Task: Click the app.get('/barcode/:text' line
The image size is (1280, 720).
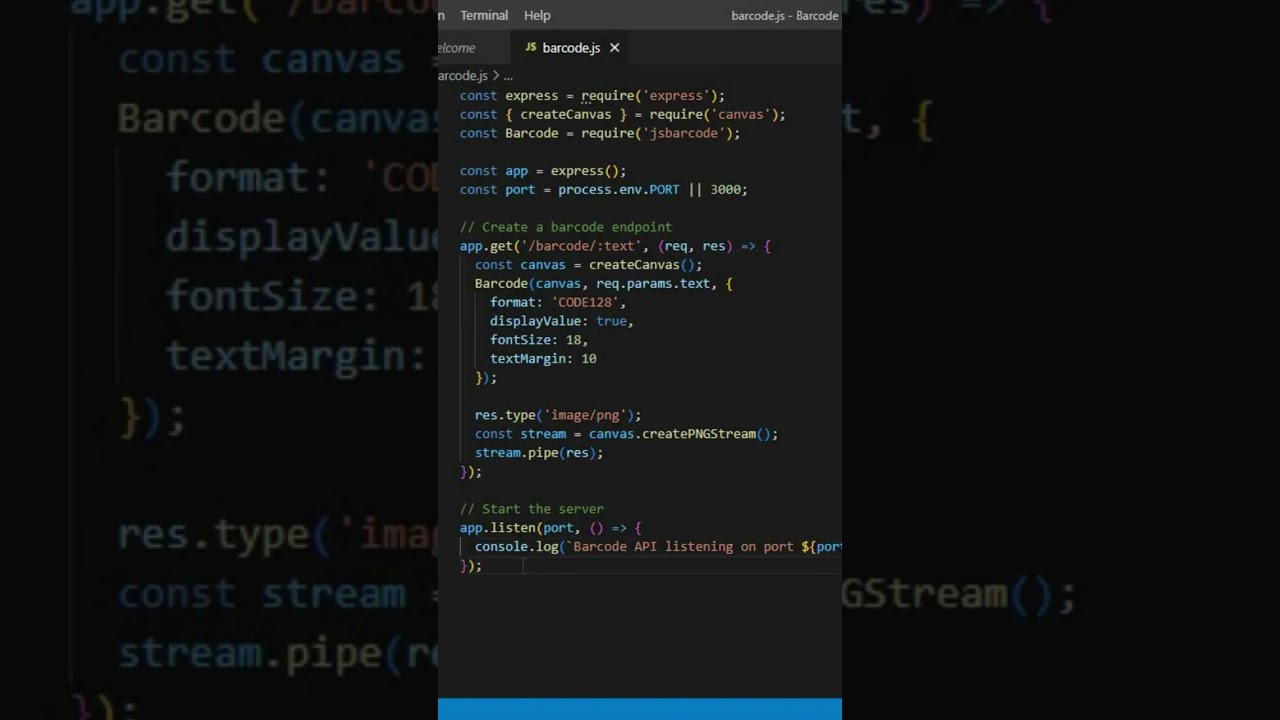Action: (x=615, y=246)
